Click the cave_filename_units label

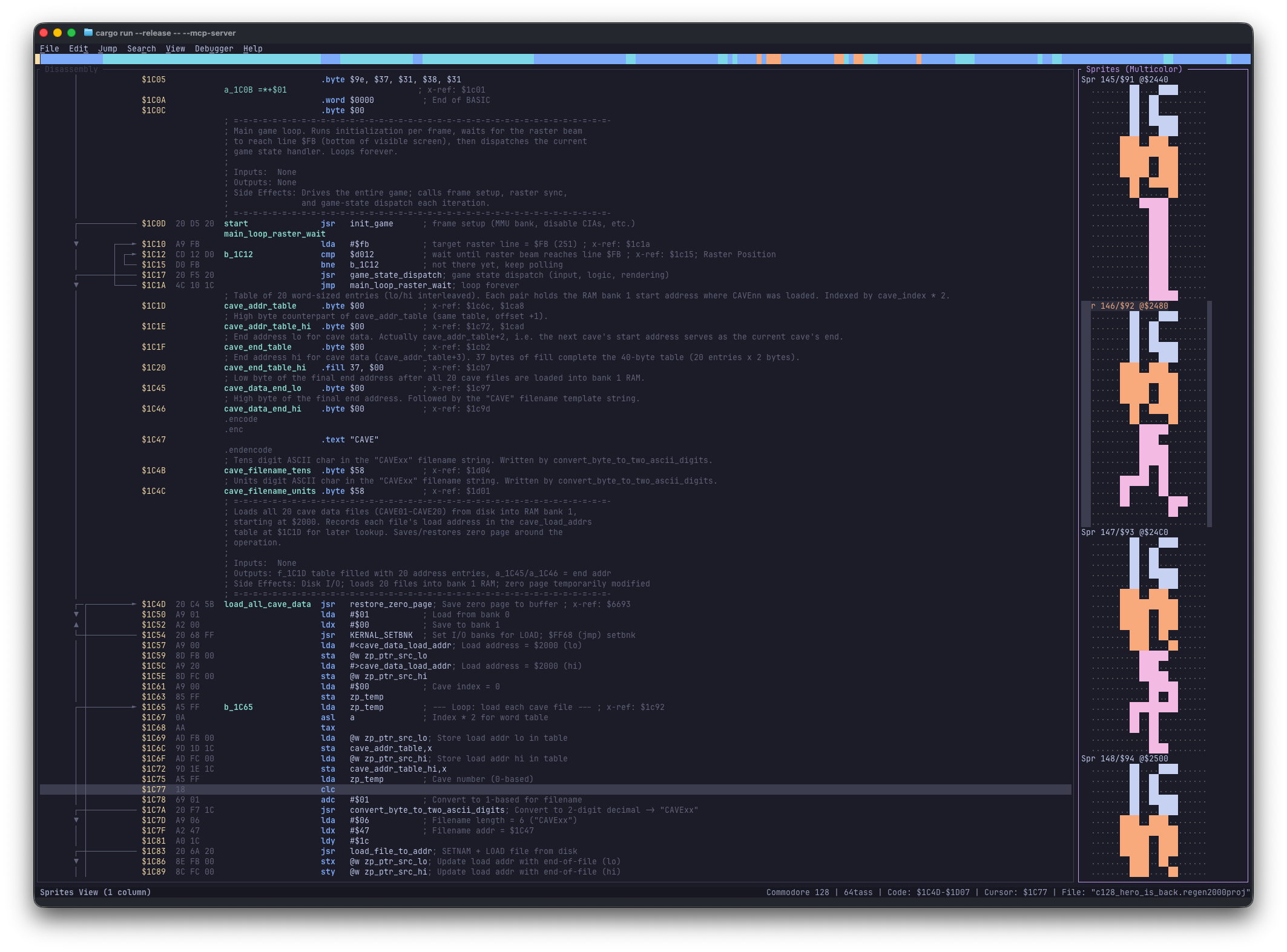[x=269, y=491]
